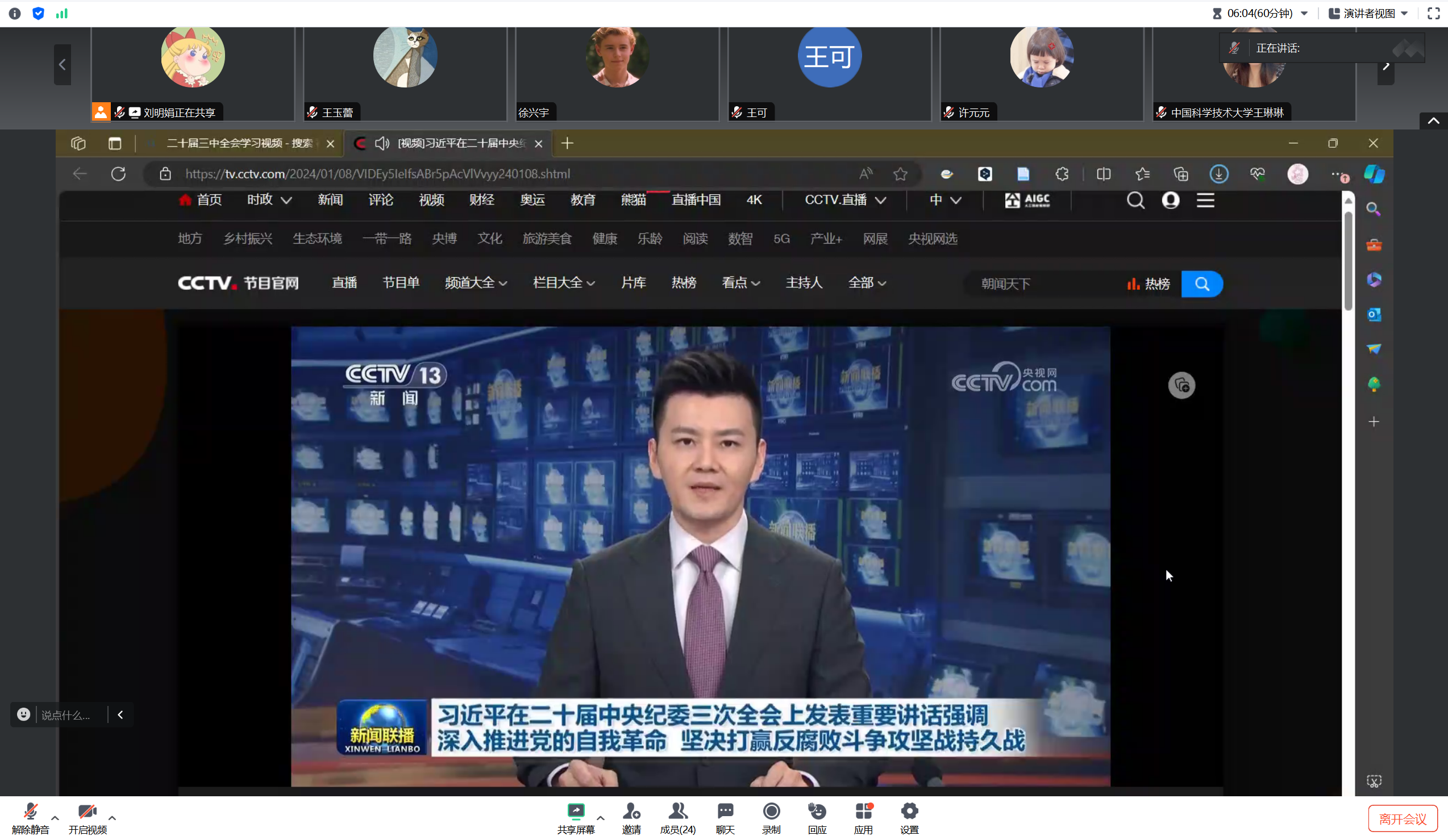Show next participants with right arrow

pos(1385,66)
